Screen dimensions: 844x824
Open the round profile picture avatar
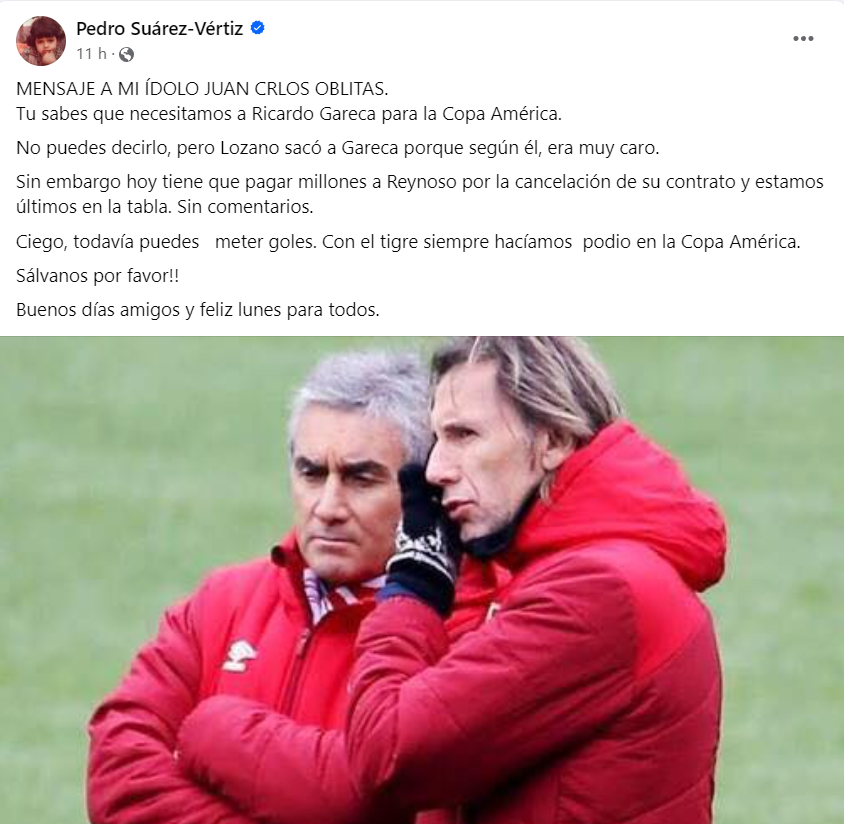pyautogui.click(x=41, y=41)
